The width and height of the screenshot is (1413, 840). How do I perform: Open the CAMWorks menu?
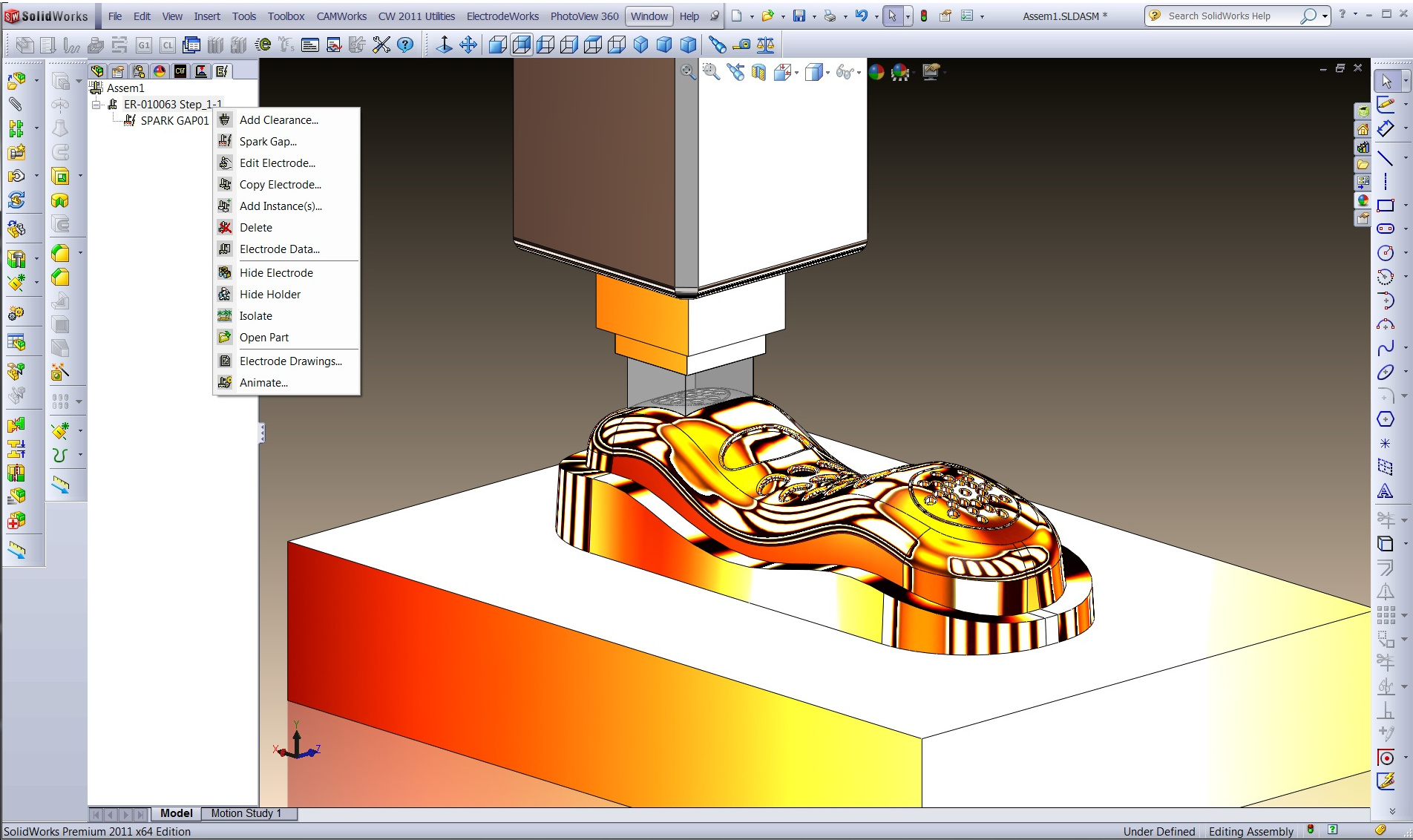pyautogui.click(x=341, y=16)
